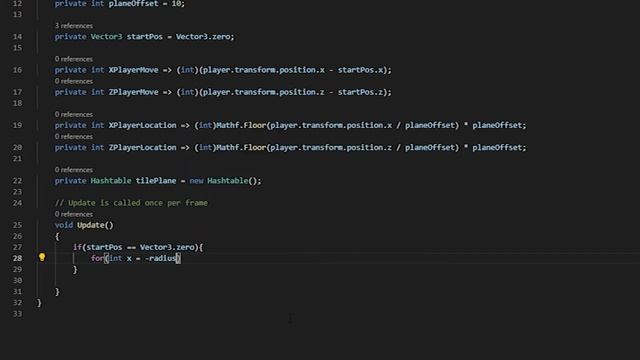Click 'if(startPos == Vector3.zero){' on line 27
The width and height of the screenshot is (640, 360).
click(138, 247)
